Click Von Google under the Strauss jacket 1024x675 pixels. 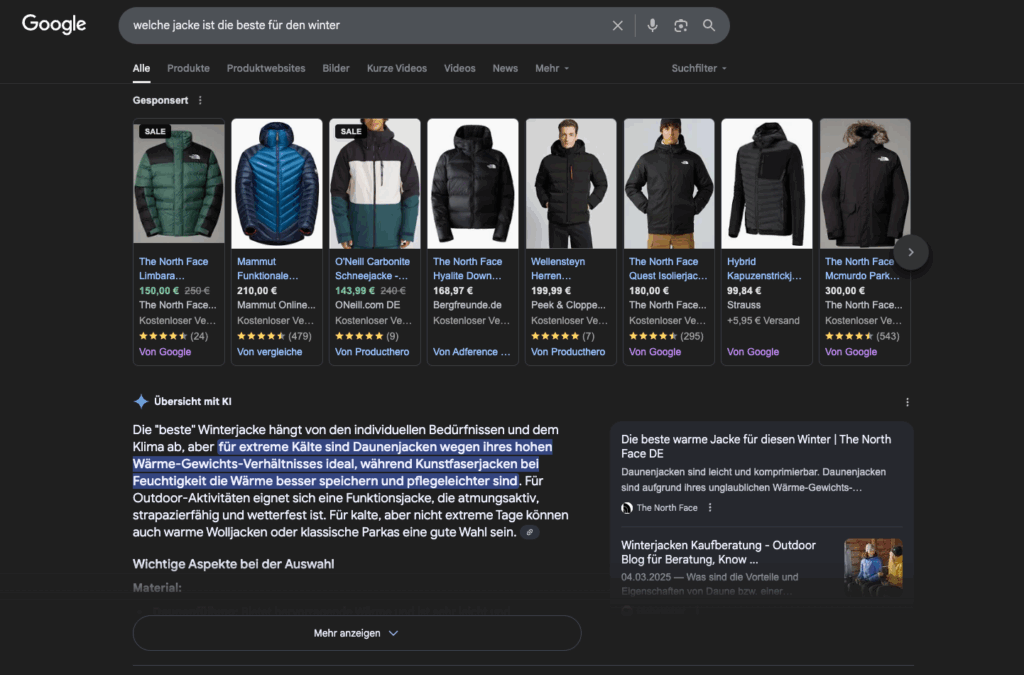pyautogui.click(x=752, y=352)
